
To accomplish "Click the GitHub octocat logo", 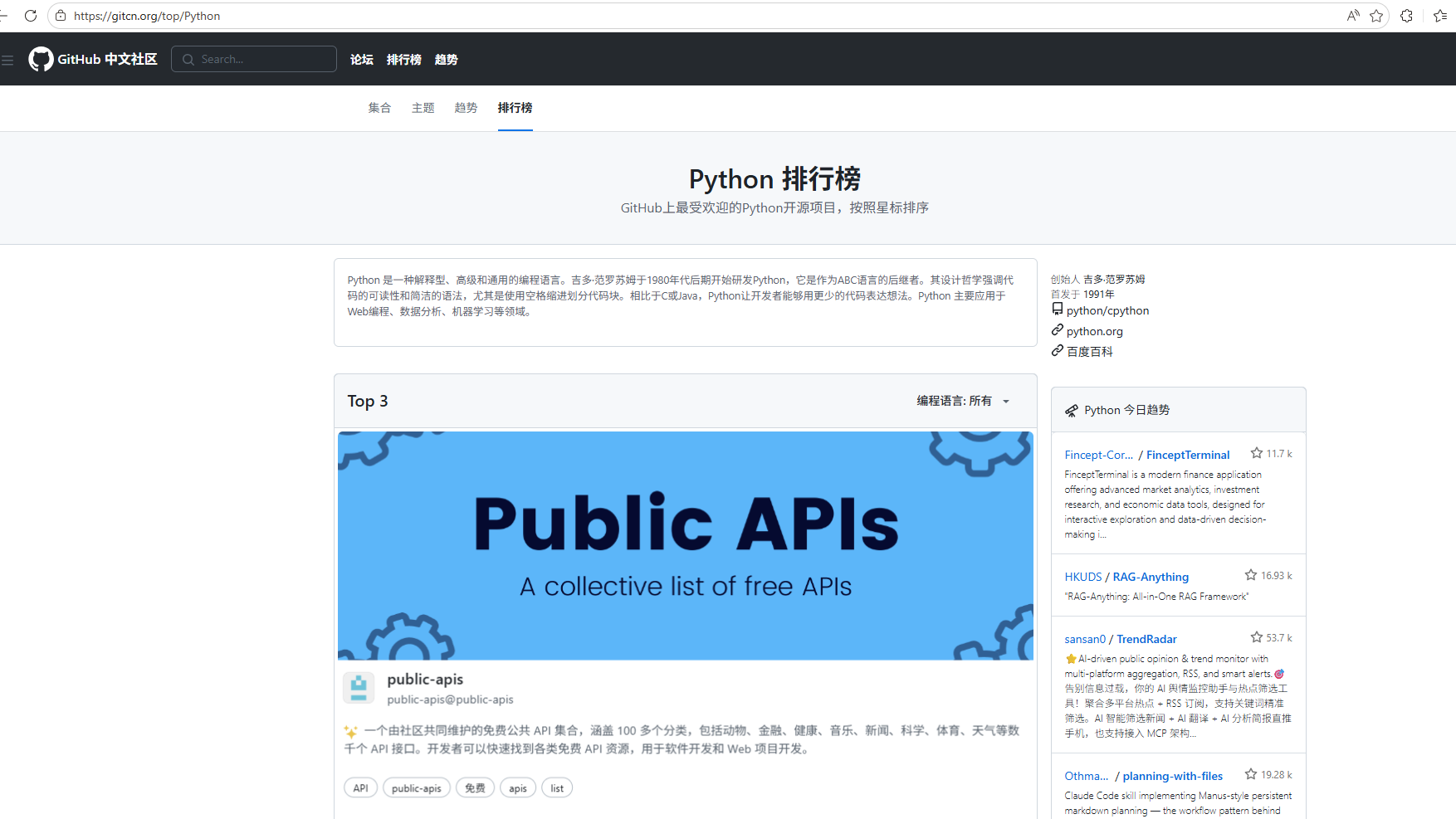I will (x=41, y=59).
